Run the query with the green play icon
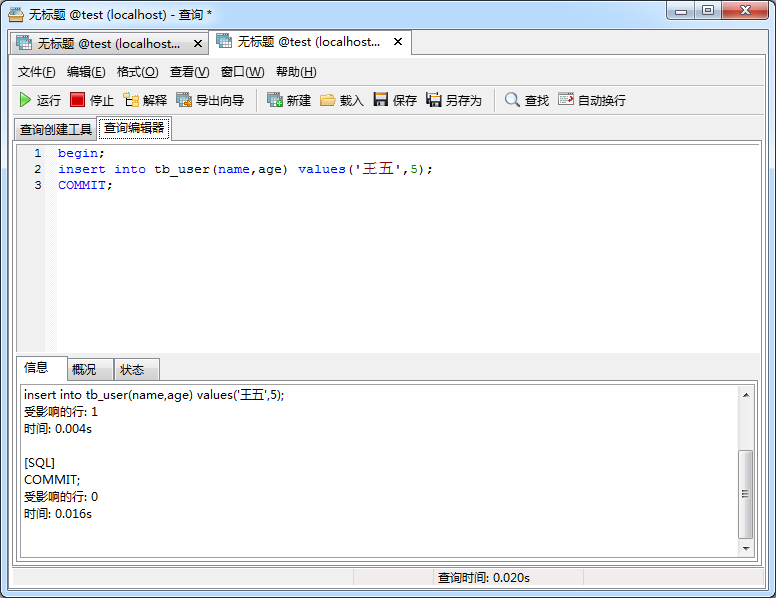This screenshot has width=776, height=598. point(25,100)
